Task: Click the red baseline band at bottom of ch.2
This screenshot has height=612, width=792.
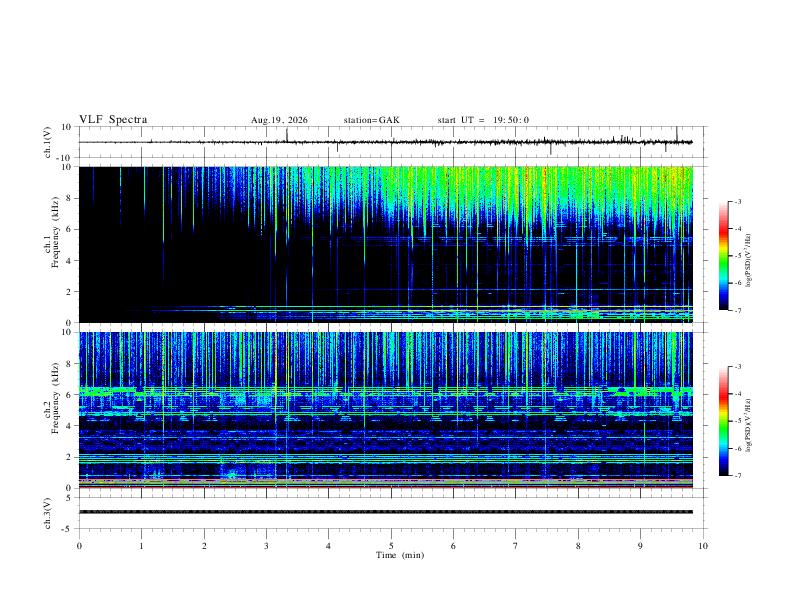Action: click(385, 486)
